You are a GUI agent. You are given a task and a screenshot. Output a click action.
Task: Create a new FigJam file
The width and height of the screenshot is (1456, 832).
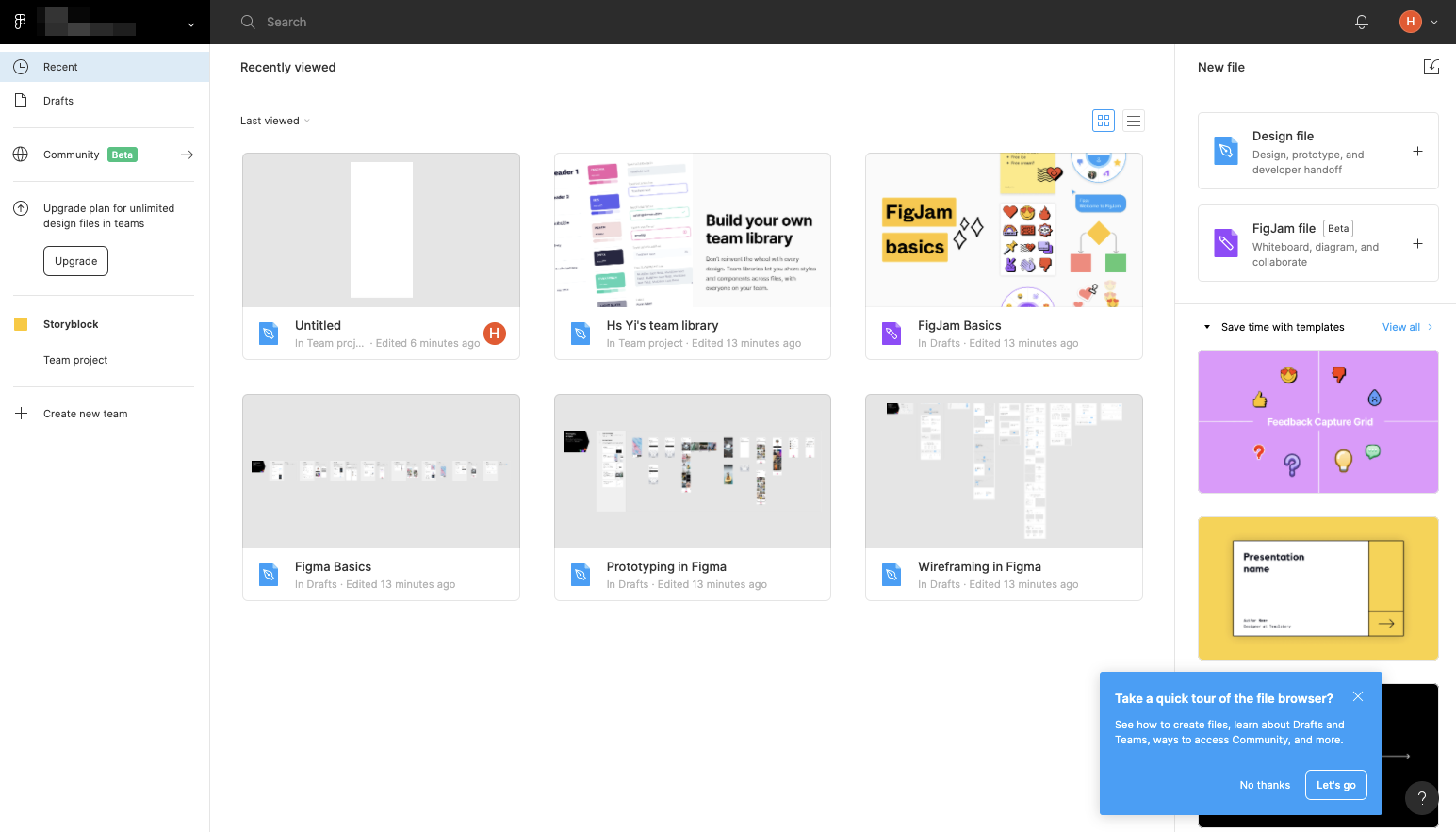(1317, 243)
